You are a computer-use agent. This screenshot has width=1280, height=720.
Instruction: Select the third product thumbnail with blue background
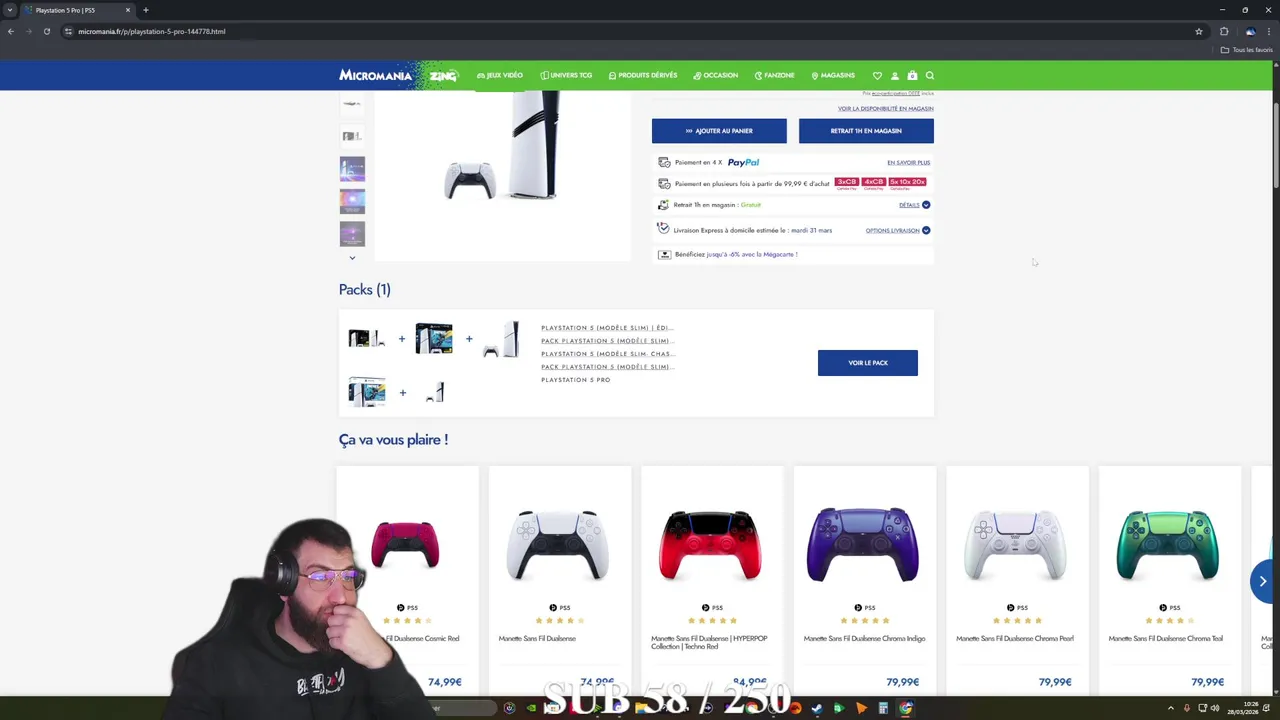[352, 168]
